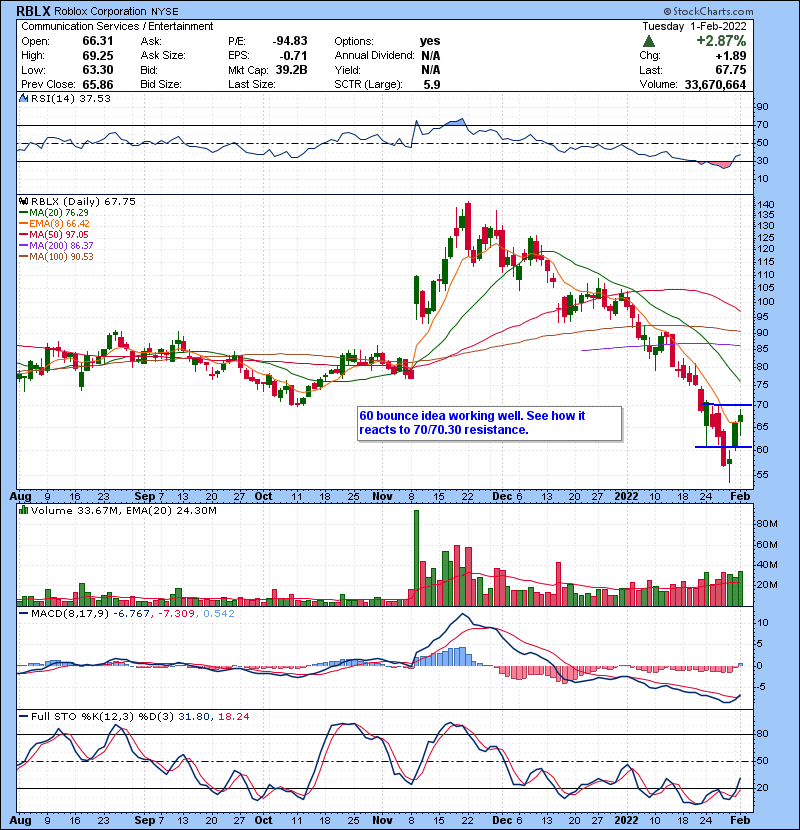Image resolution: width=800 pixels, height=830 pixels.
Task: Click the RSI(14) 37.53 label
Action: point(70,98)
